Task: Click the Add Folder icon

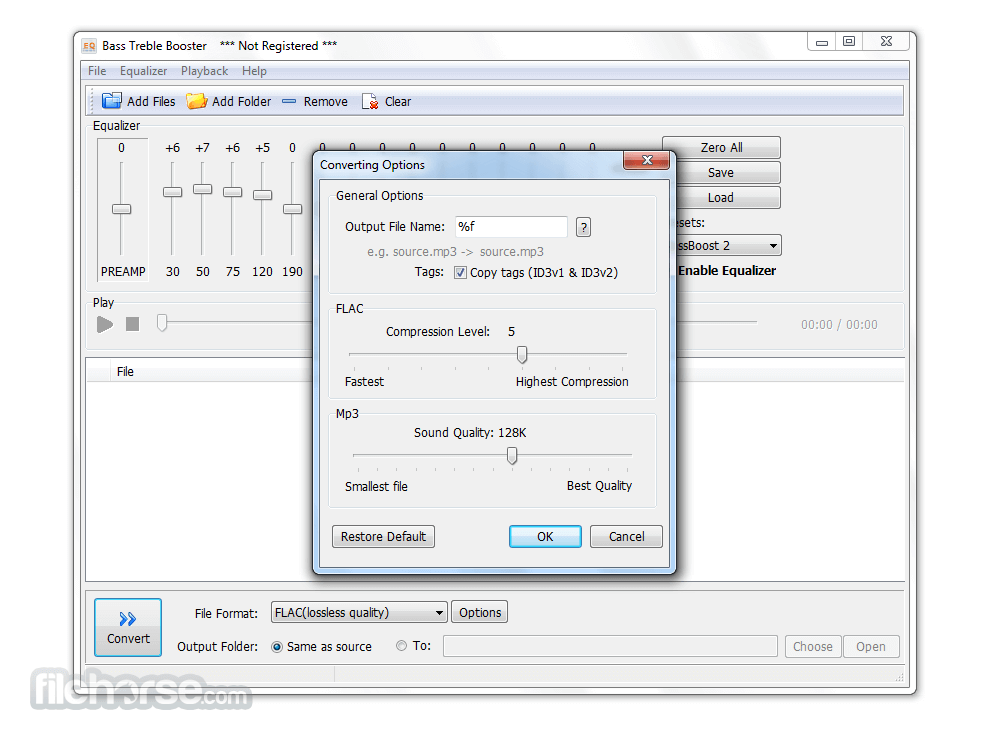Action: click(x=196, y=101)
